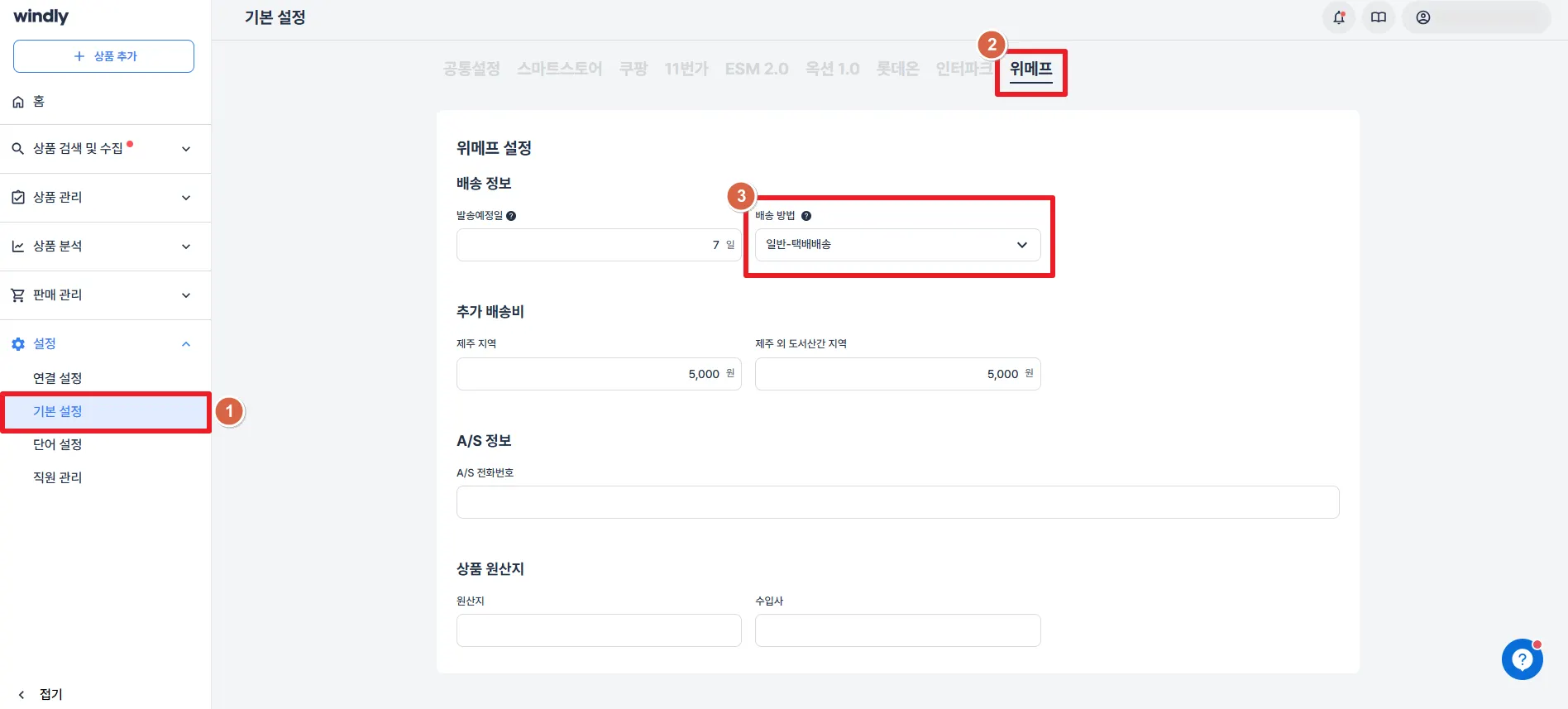Select the 위메프 tab
The width and height of the screenshot is (1568, 709).
(x=1031, y=69)
